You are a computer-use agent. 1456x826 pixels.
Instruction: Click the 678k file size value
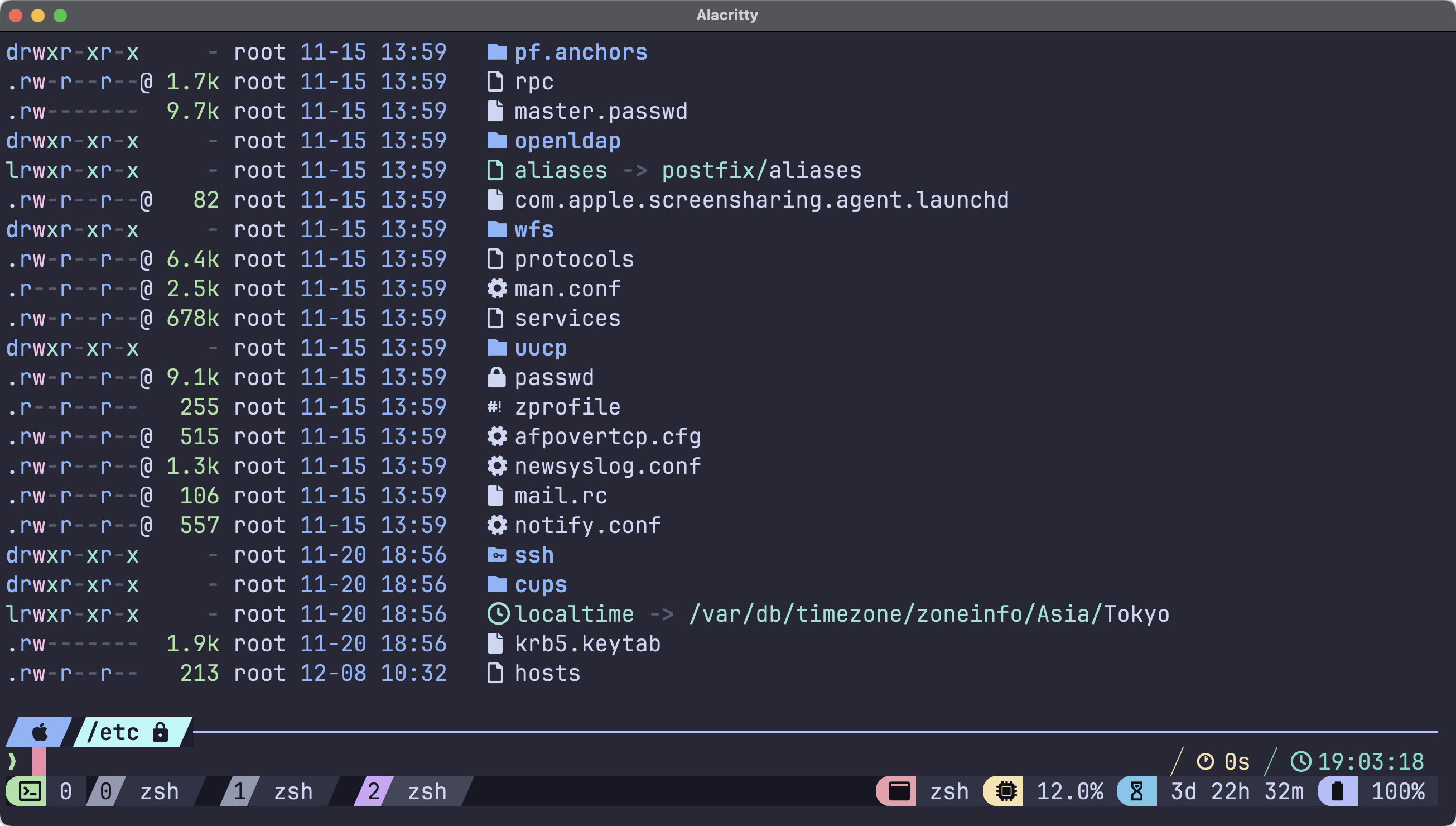click(193, 318)
